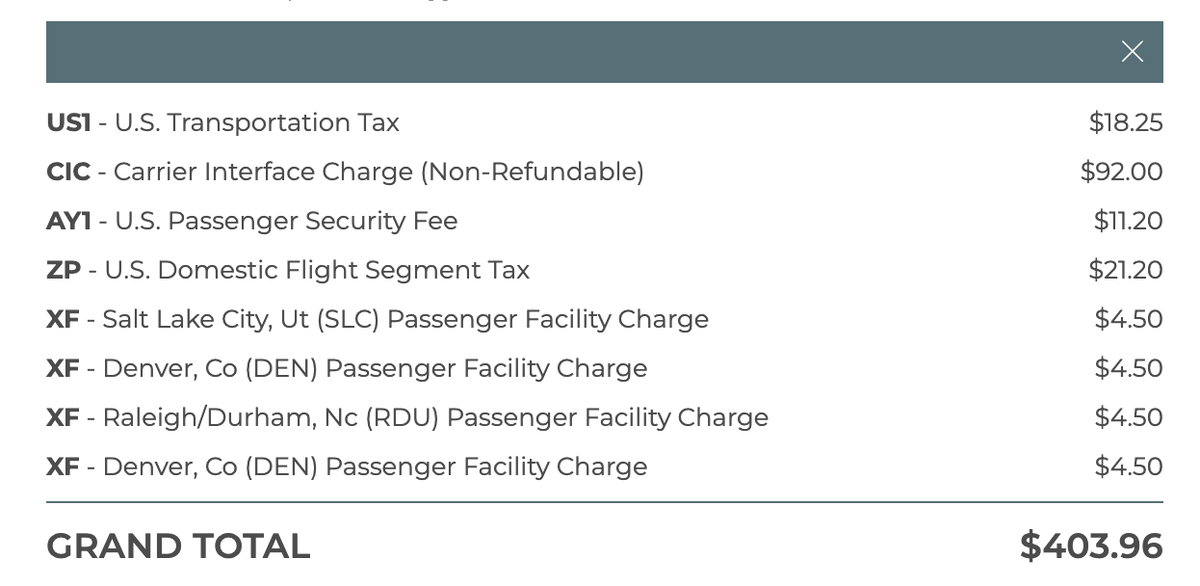Select the $92.00 non-refundable charge amount
The image size is (1200, 586).
pos(1122,172)
